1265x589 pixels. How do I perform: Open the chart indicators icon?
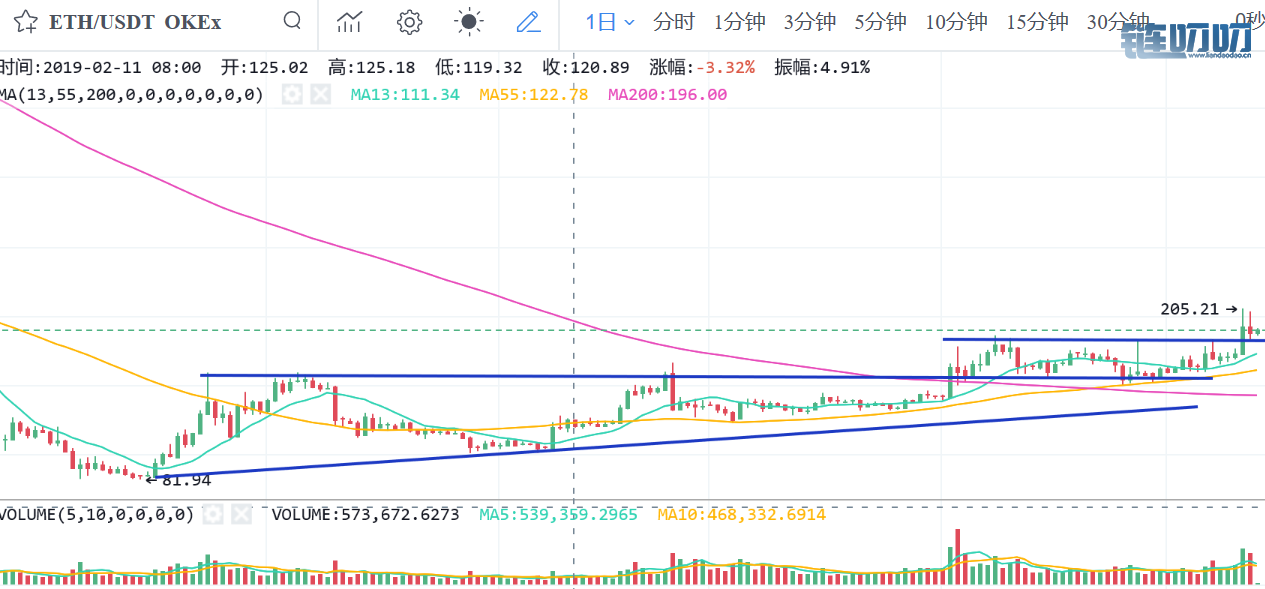[x=349, y=21]
